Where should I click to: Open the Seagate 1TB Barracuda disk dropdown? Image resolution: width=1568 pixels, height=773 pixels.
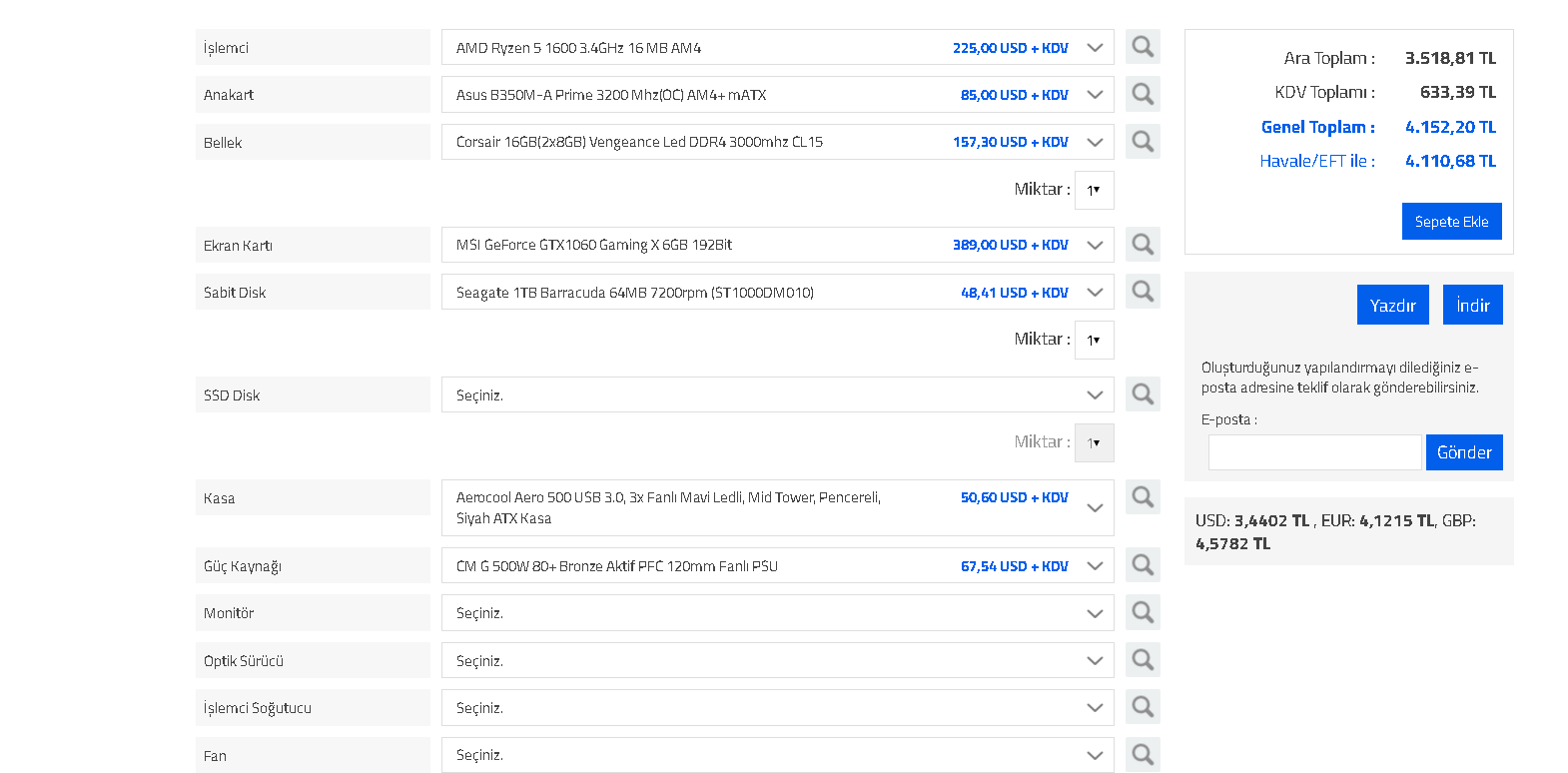tap(777, 292)
